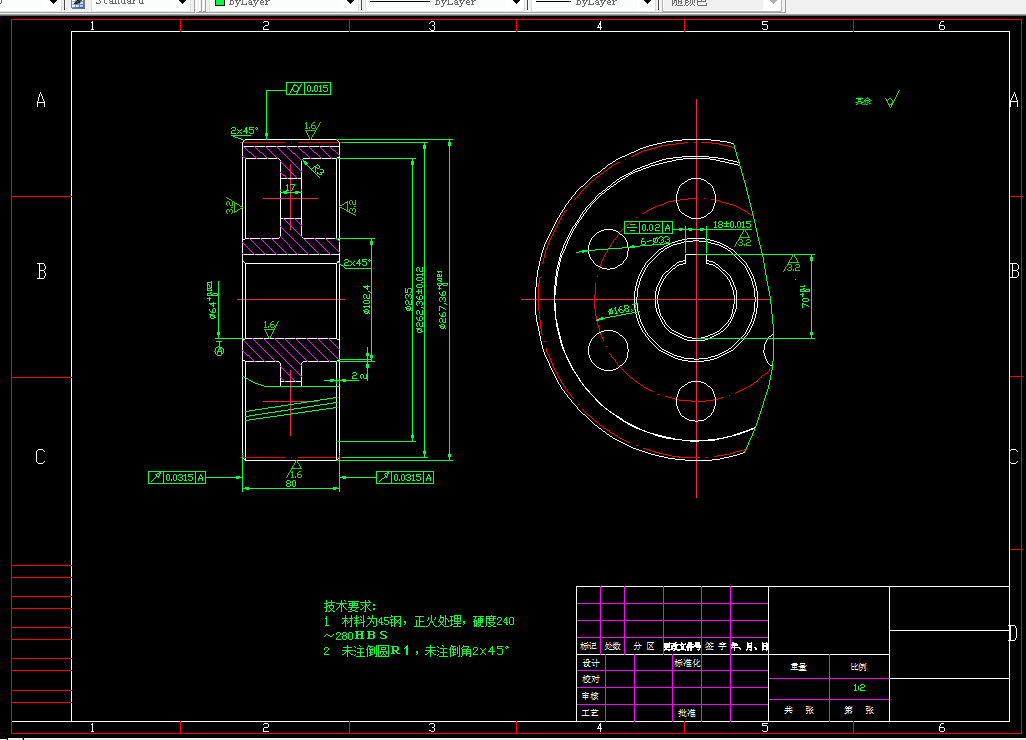
Task: Select the 批准 title block label
Action: [687, 713]
